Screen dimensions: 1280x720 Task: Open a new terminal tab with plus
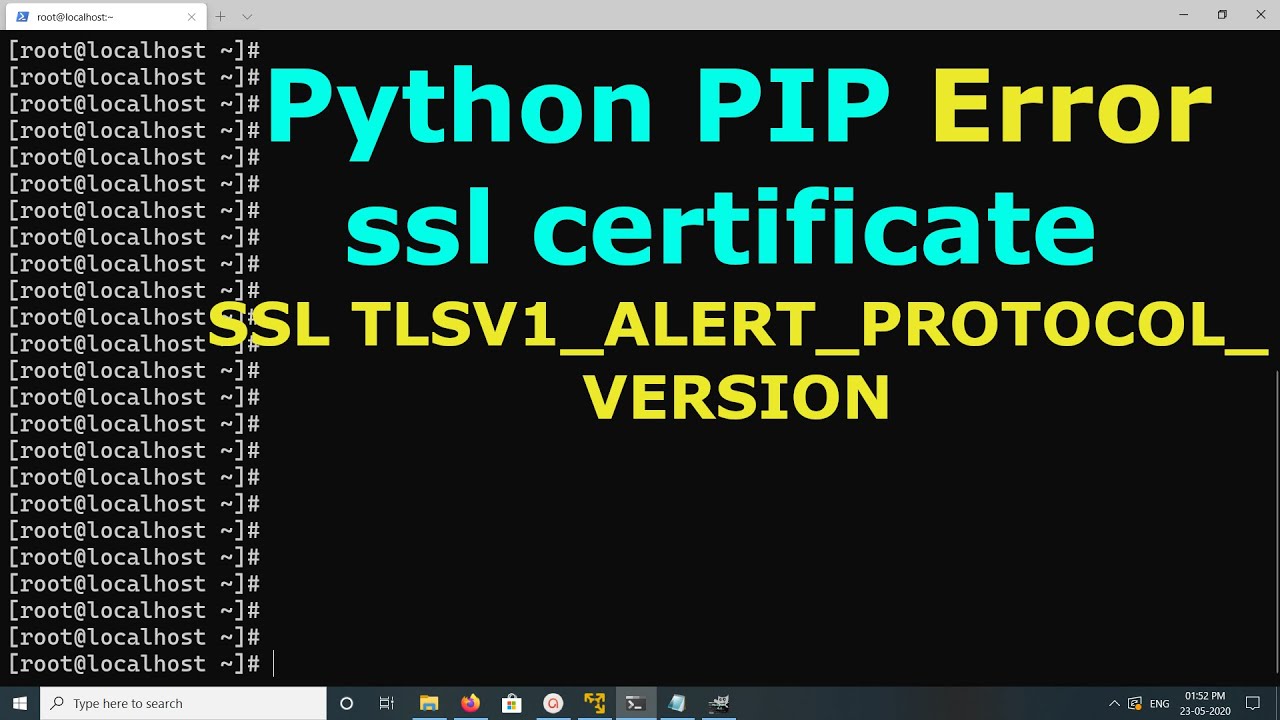click(221, 16)
